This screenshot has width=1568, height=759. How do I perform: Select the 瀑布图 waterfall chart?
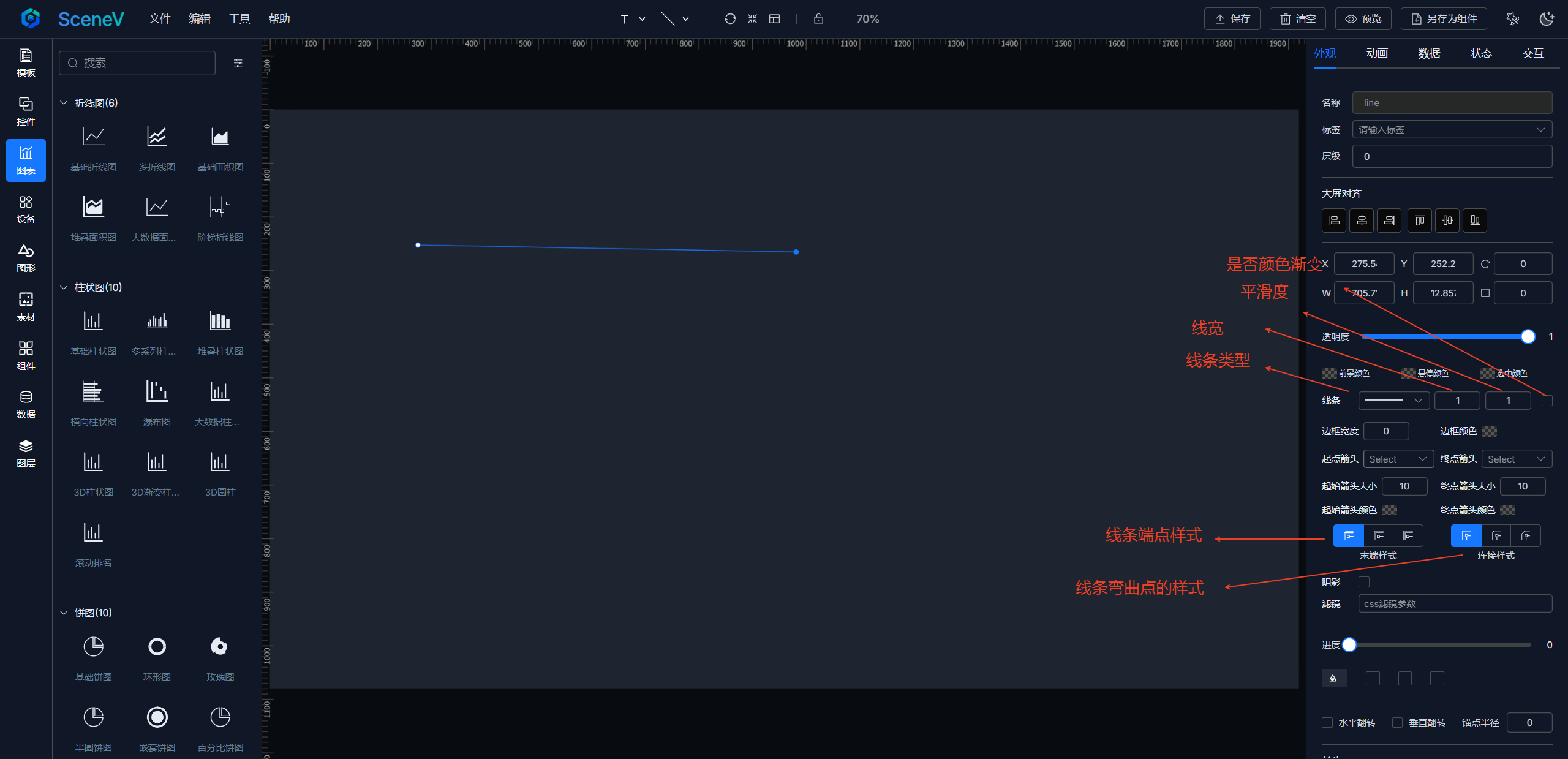point(157,391)
